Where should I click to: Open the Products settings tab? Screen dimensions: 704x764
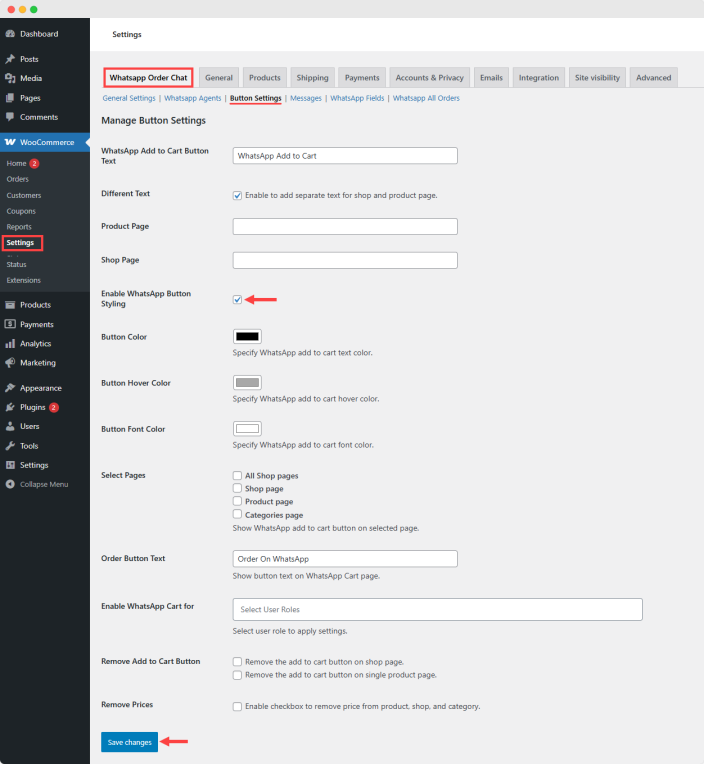[x=265, y=77]
